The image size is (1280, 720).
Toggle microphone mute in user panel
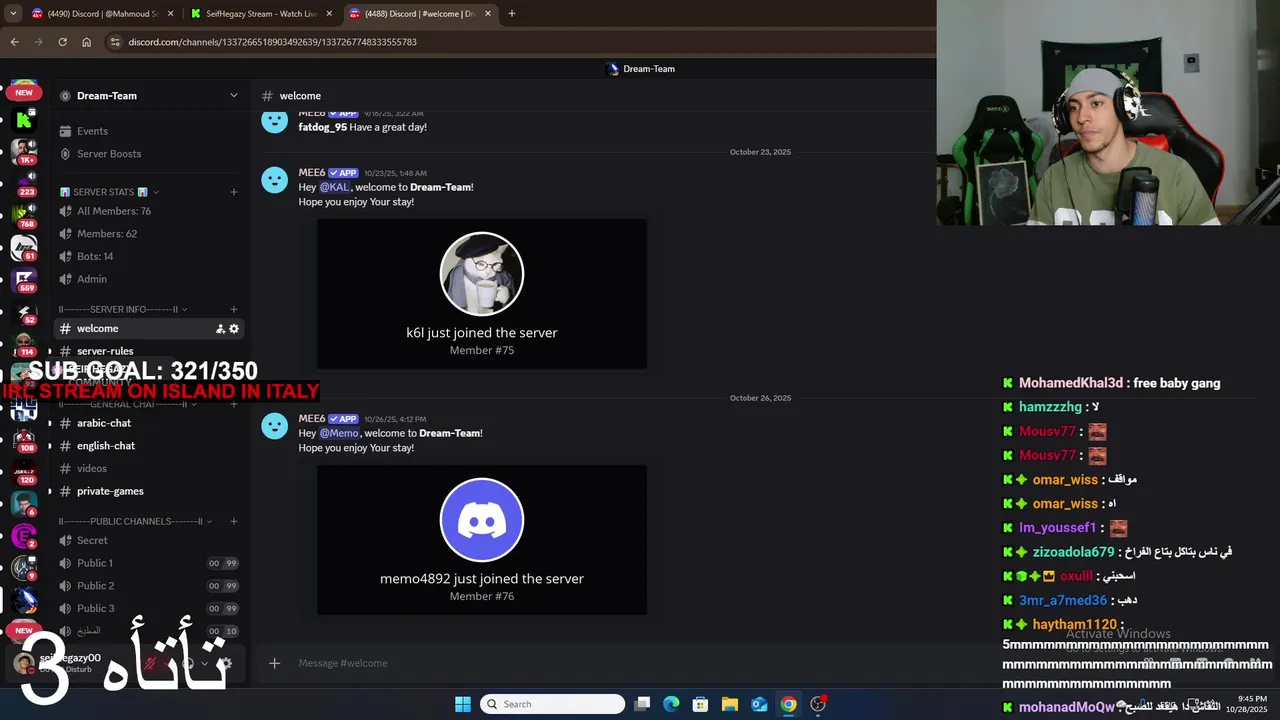click(151, 663)
